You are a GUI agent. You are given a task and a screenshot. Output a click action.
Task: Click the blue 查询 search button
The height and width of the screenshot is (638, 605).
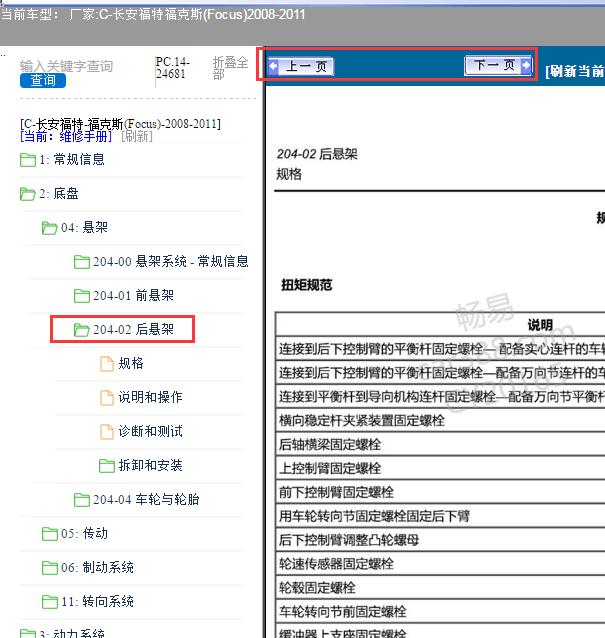click(x=43, y=81)
